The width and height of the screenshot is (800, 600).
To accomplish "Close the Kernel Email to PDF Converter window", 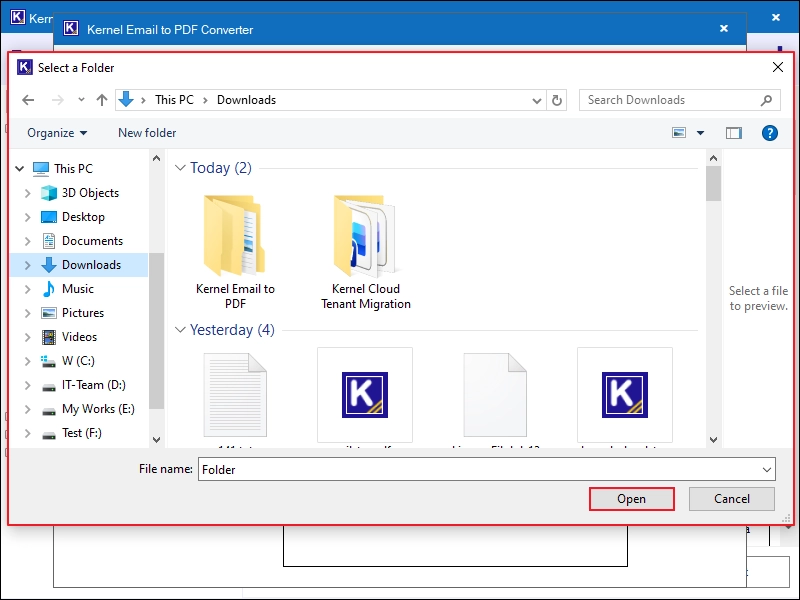I will tap(723, 29).
